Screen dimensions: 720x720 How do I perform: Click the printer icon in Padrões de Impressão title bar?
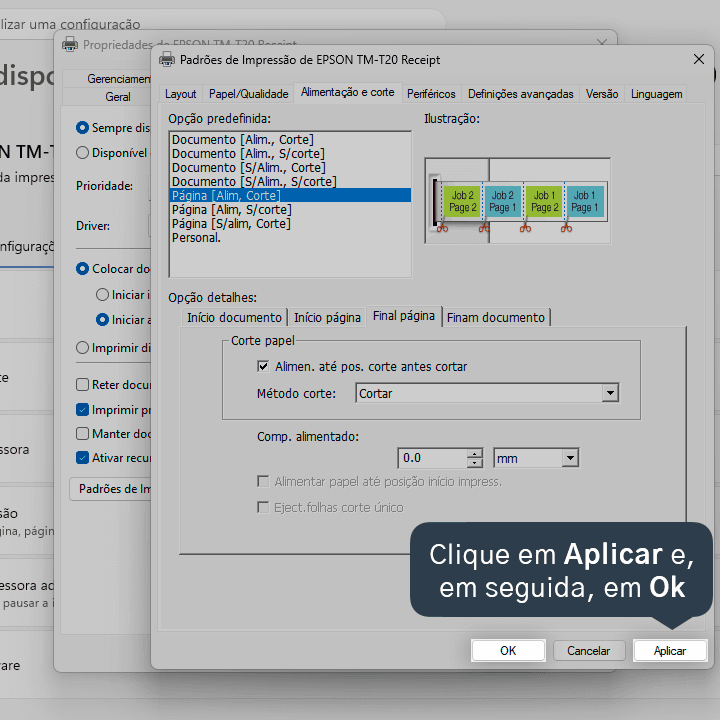click(167, 60)
